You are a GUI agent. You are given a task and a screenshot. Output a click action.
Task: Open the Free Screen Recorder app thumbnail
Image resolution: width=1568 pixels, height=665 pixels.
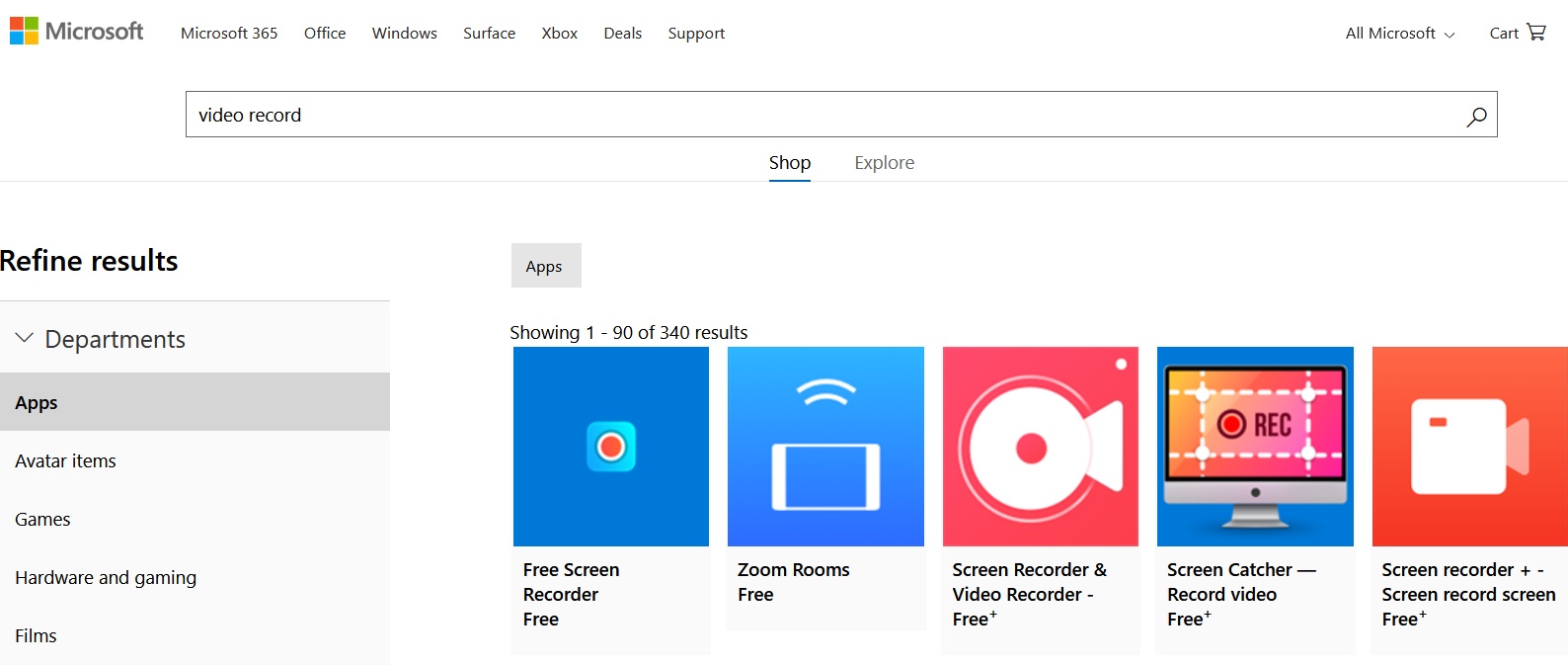[x=611, y=447]
